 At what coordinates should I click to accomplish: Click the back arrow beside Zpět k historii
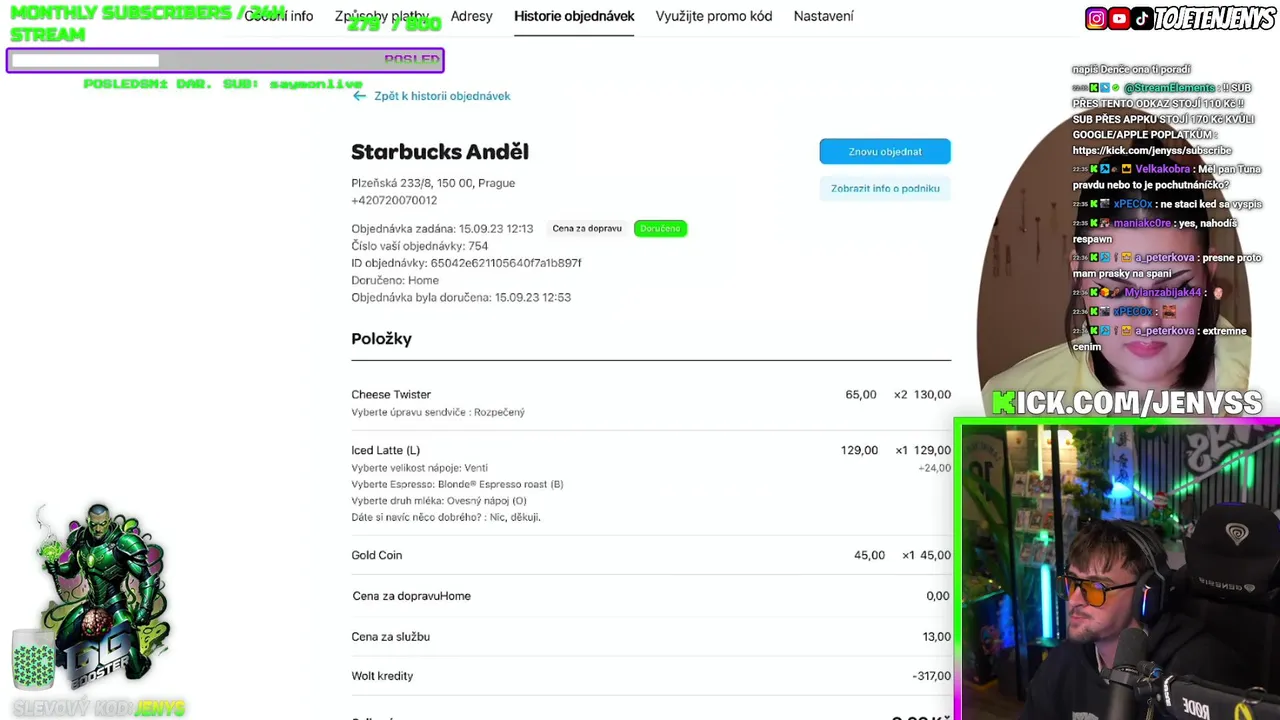tap(359, 96)
